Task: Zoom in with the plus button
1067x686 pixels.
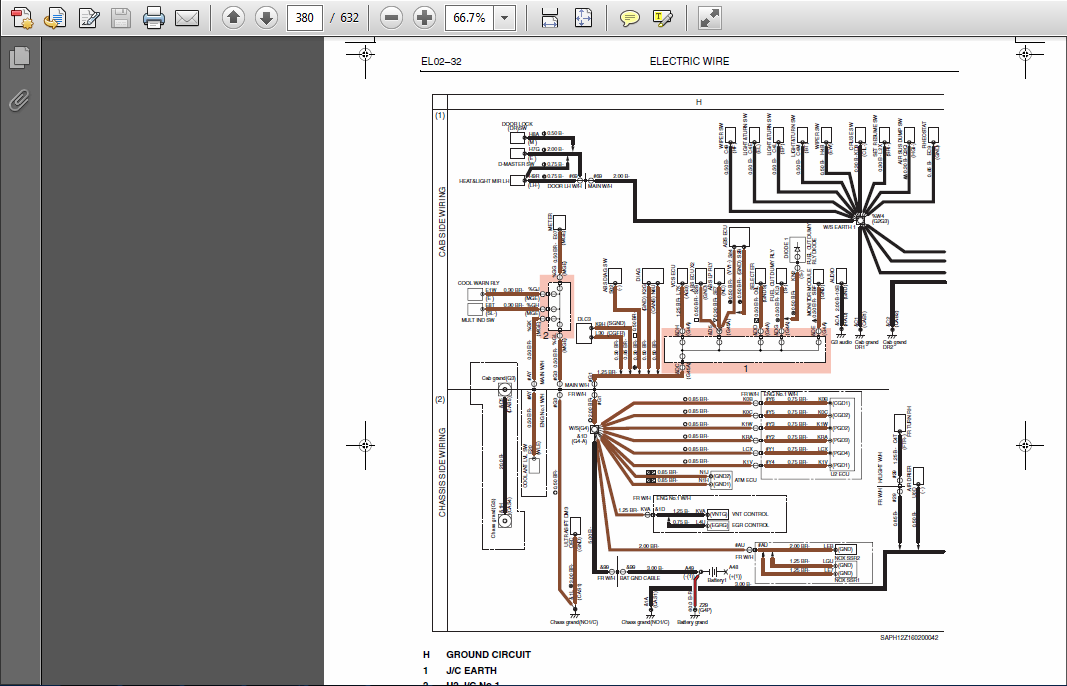Action: pyautogui.click(x=425, y=18)
